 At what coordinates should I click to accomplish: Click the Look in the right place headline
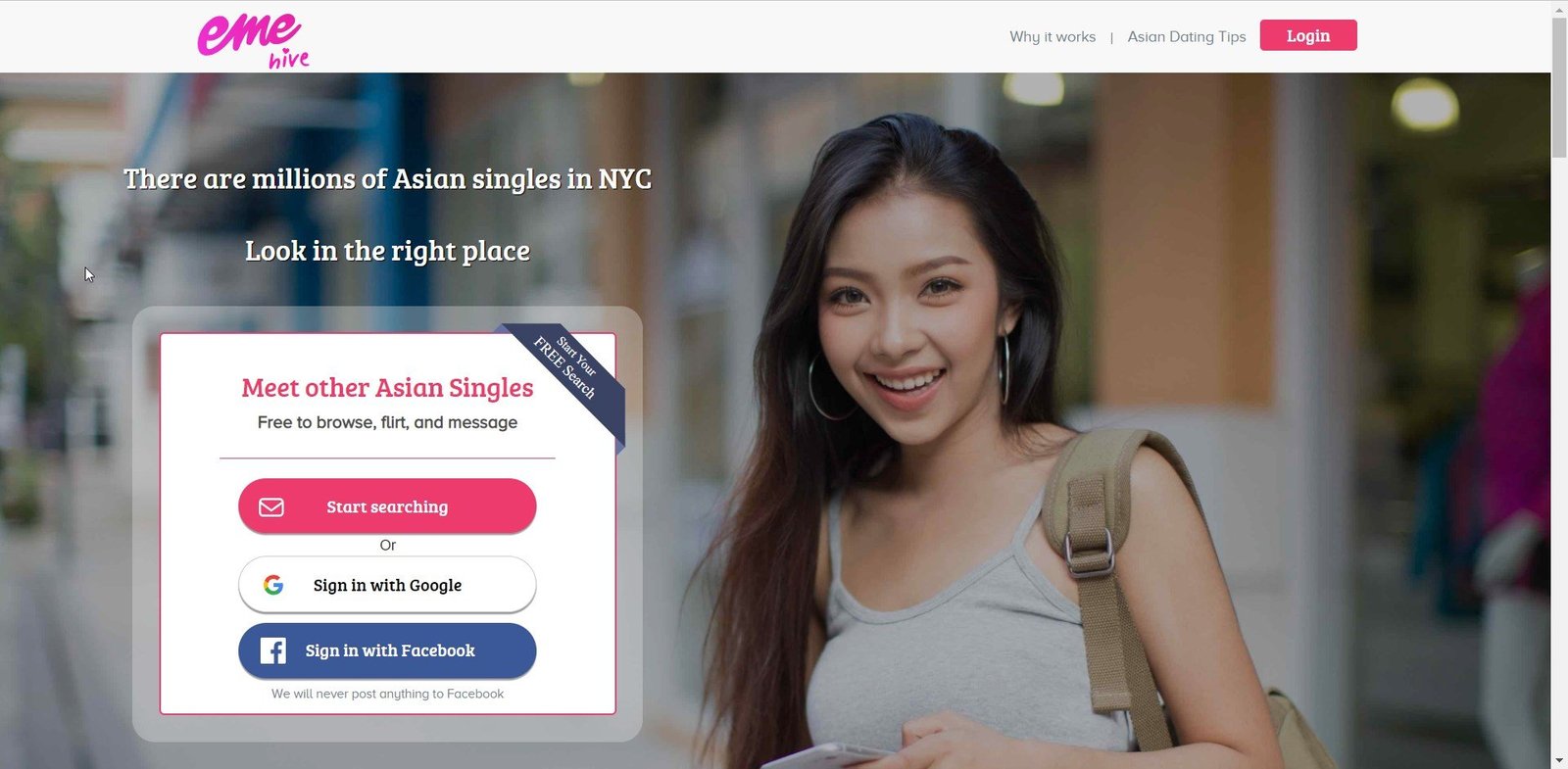click(x=387, y=251)
